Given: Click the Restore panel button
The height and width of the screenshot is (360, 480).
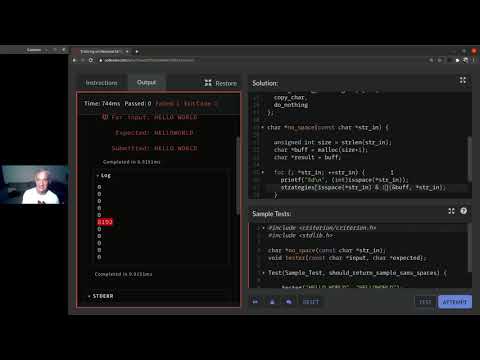Looking at the screenshot, I should (221, 83).
